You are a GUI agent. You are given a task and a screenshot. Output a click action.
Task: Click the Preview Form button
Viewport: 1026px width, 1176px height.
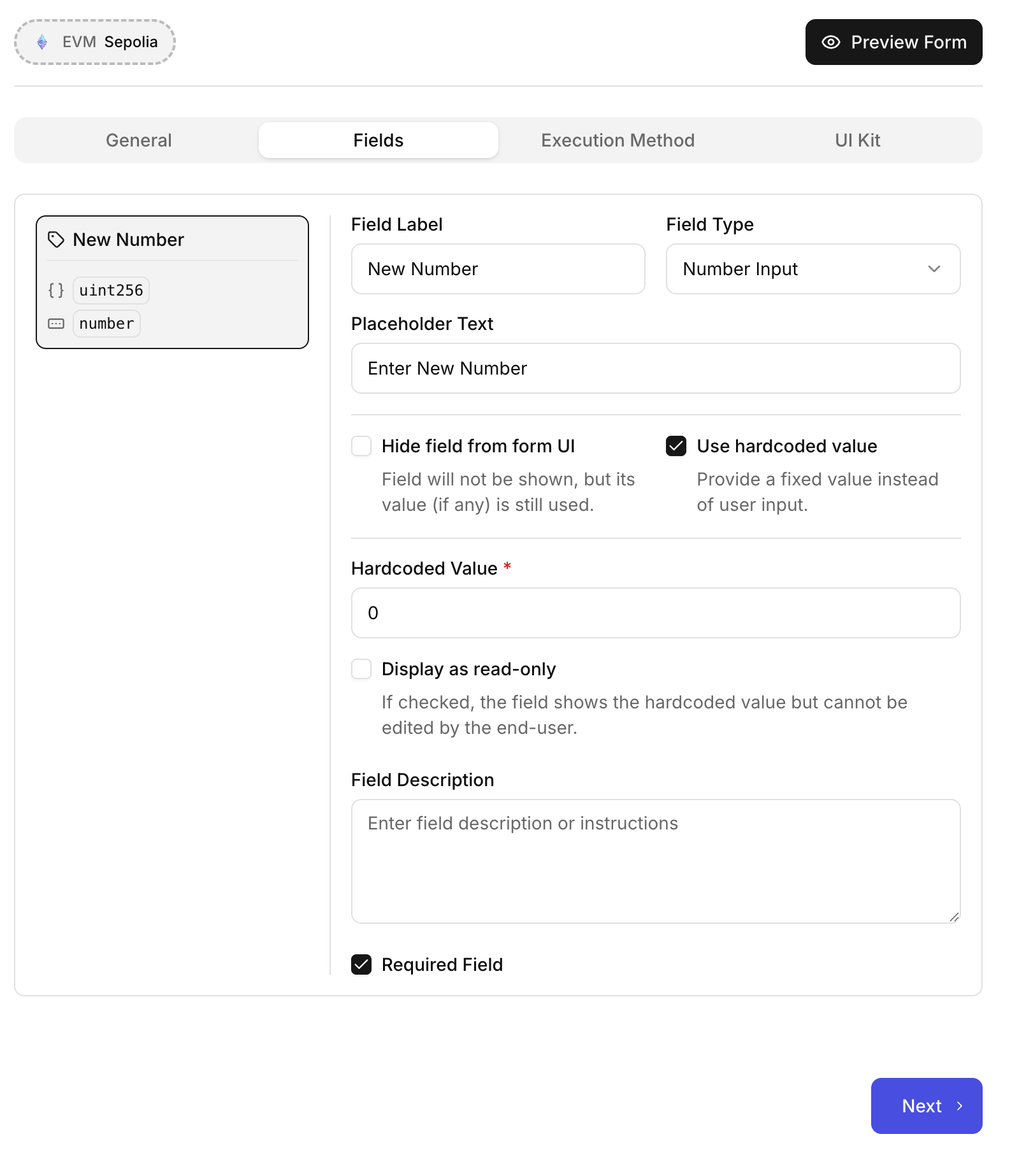(893, 42)
